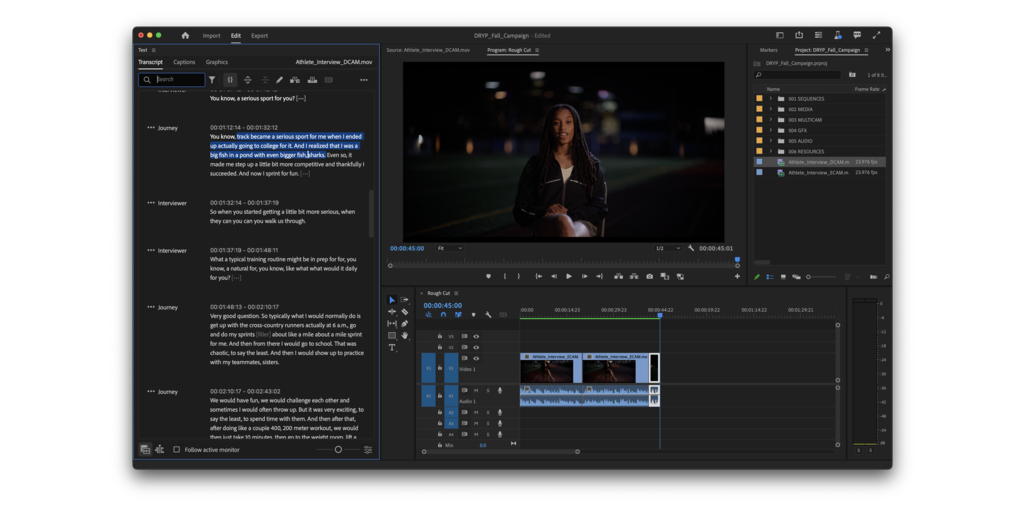
Task: Adjust the transcript text size slider
Action: point(338,450)
